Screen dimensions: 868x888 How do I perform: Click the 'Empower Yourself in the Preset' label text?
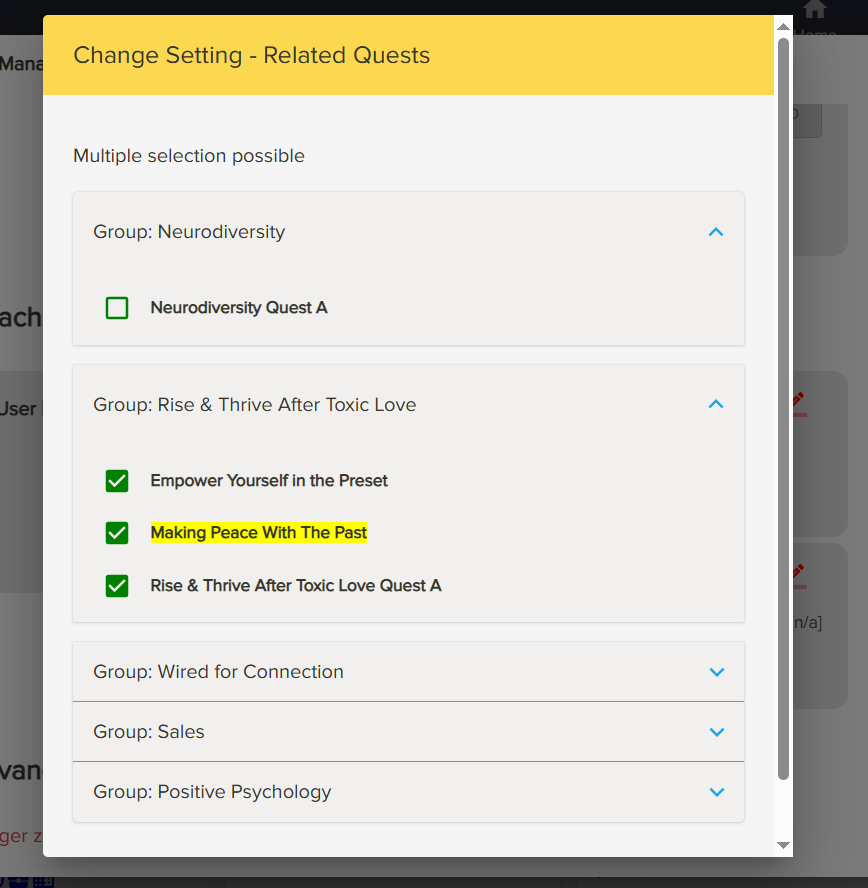(x=269, y=481)
